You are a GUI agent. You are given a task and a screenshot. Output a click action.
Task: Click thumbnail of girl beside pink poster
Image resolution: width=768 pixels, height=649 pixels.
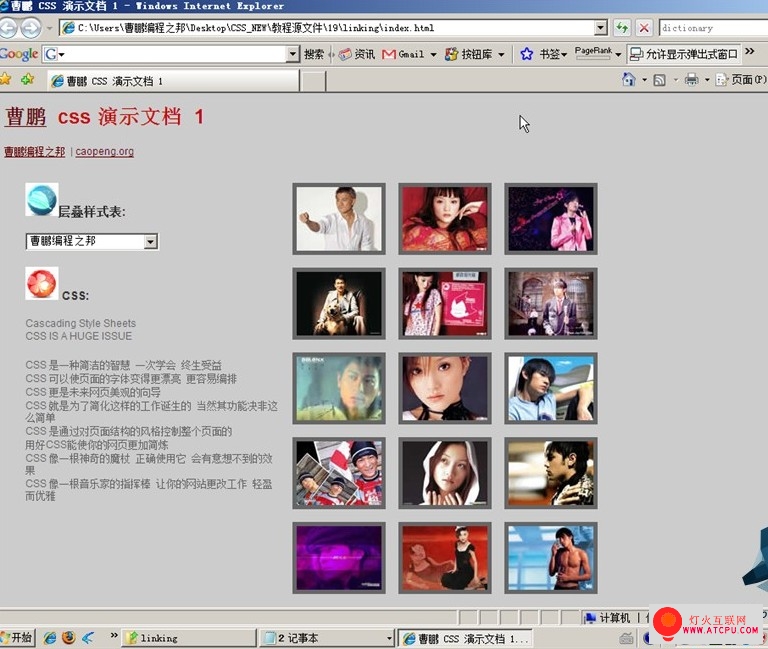445,304
